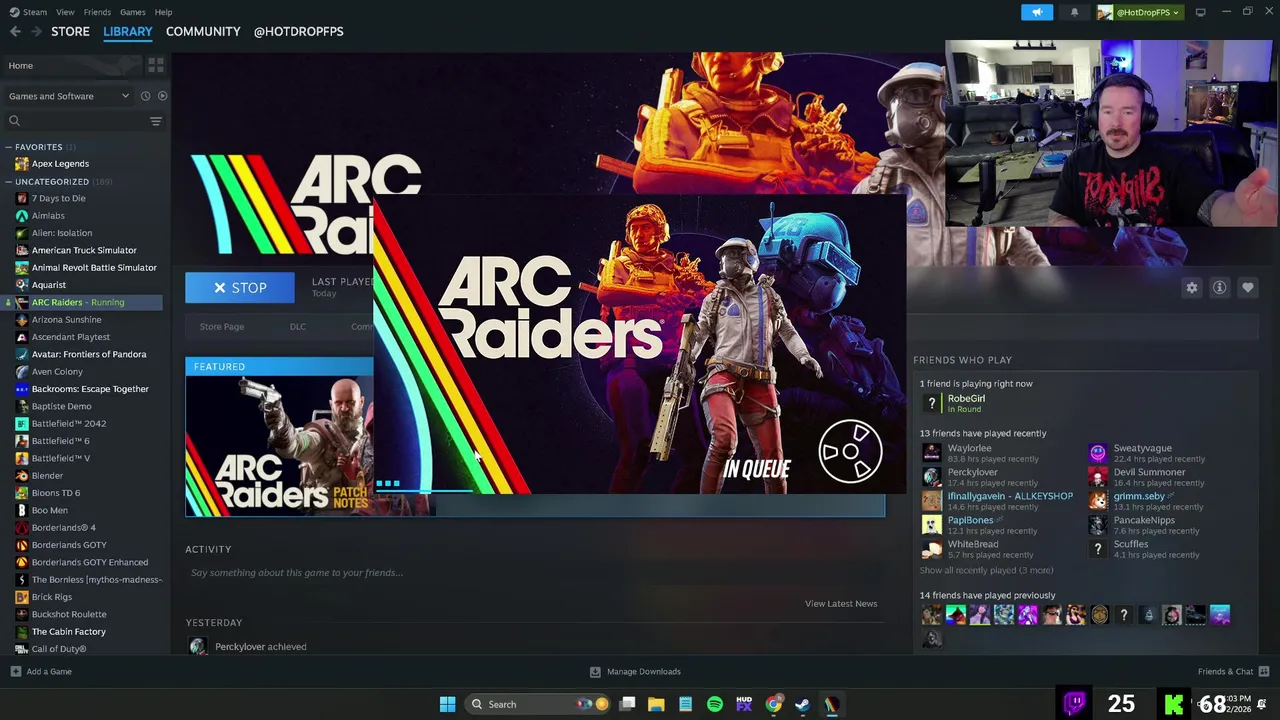Open the View menu
The height and width of the screenshot is (720, 1280).
(x=65, y=12)
